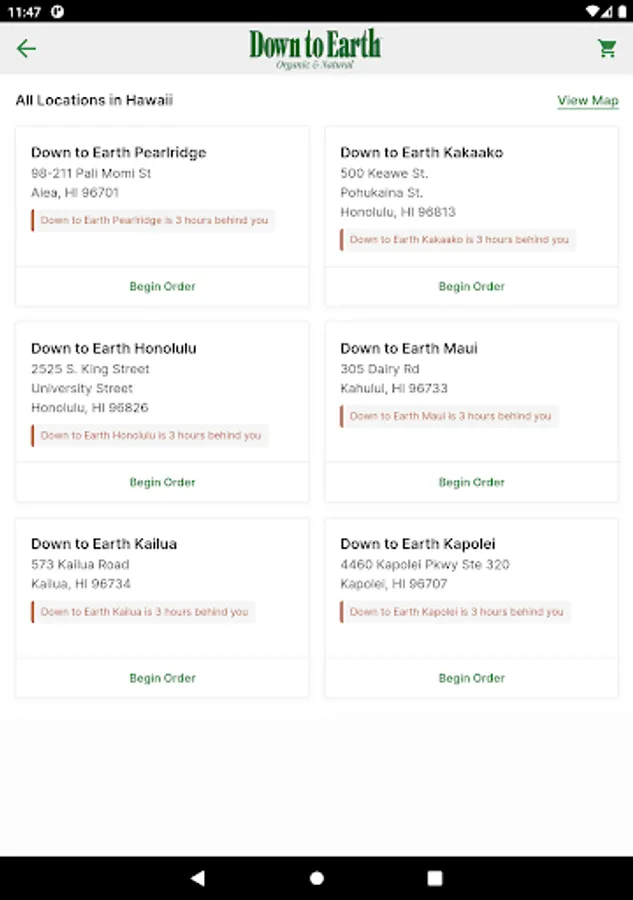Select the Down to Earth Honolulu title
This screenshot has width=633, height=900.
pyautogui.click(x=114, y=349)
